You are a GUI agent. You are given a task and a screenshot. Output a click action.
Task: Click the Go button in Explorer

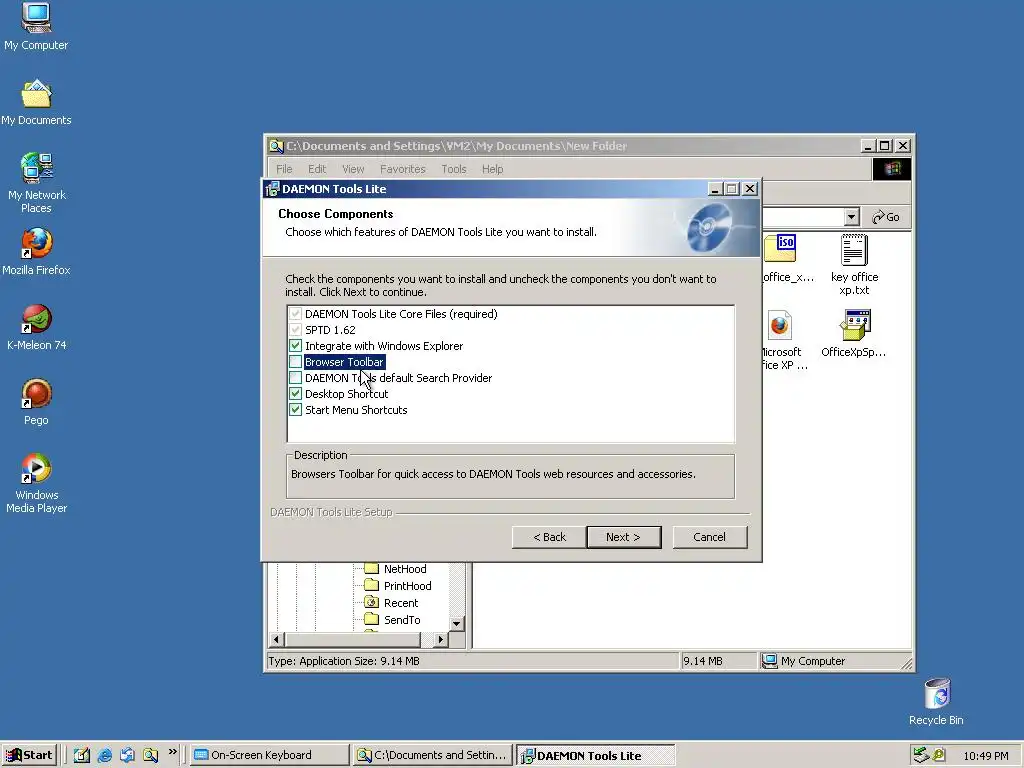[x=886, y=217]
